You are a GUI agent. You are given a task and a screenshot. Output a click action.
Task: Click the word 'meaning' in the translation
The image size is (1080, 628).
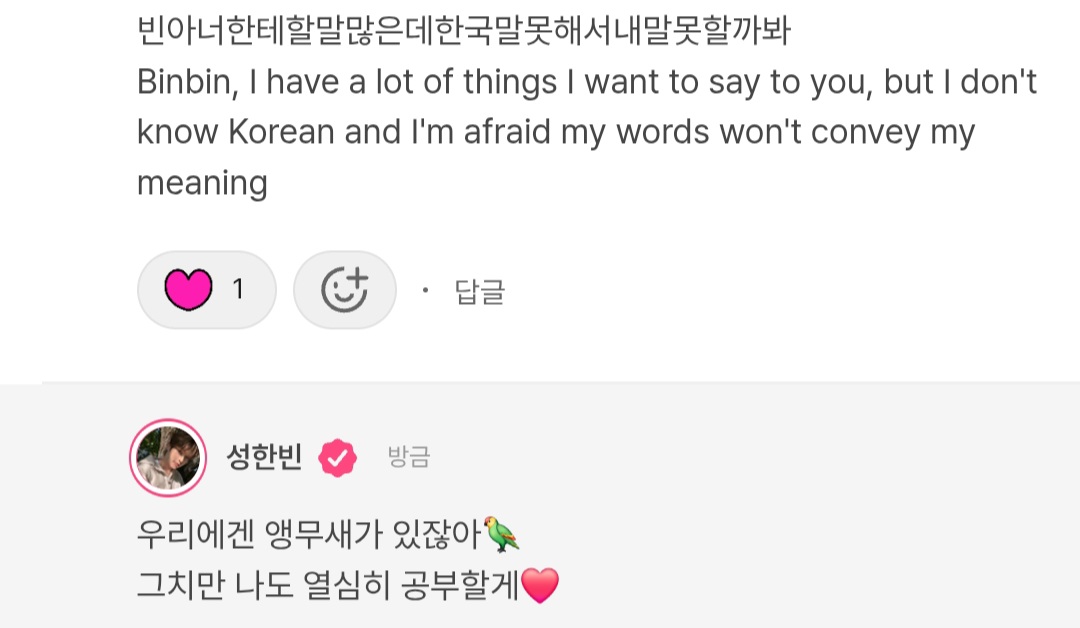point(202,182)
